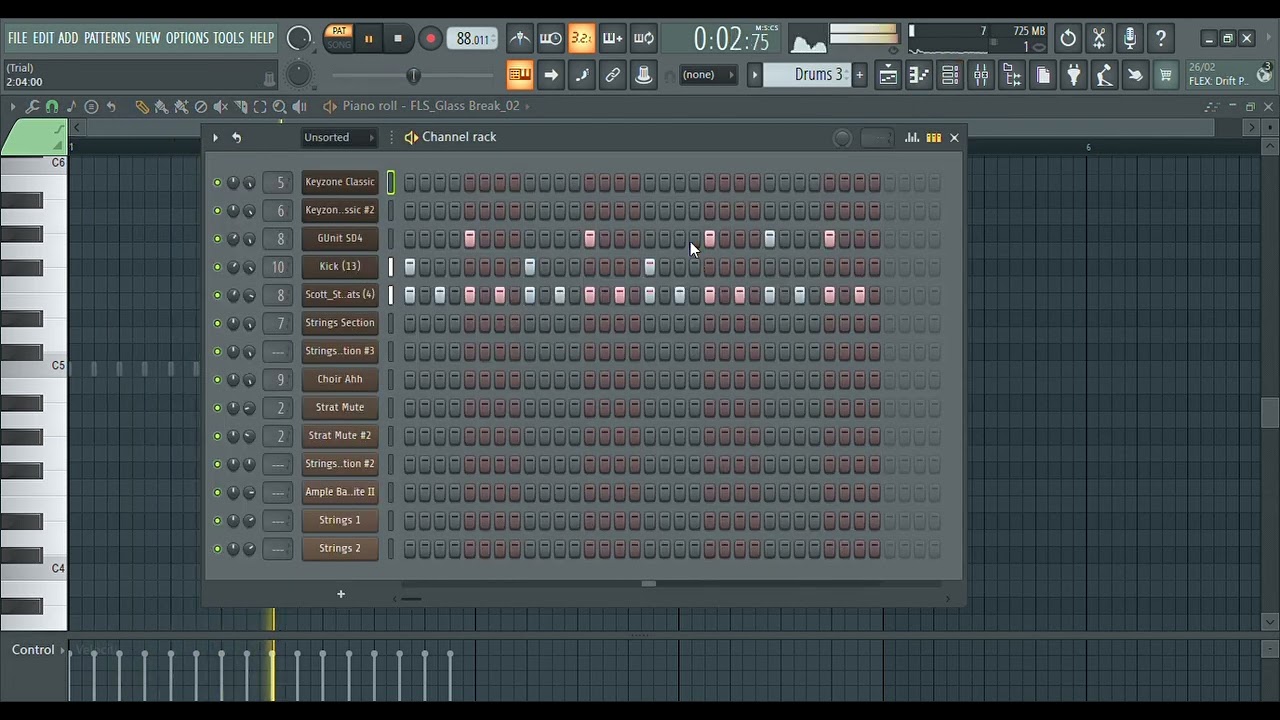Click the tempo 88.011 field
The height and width of the screenshot is (720, 1280).
click(472, 39)
